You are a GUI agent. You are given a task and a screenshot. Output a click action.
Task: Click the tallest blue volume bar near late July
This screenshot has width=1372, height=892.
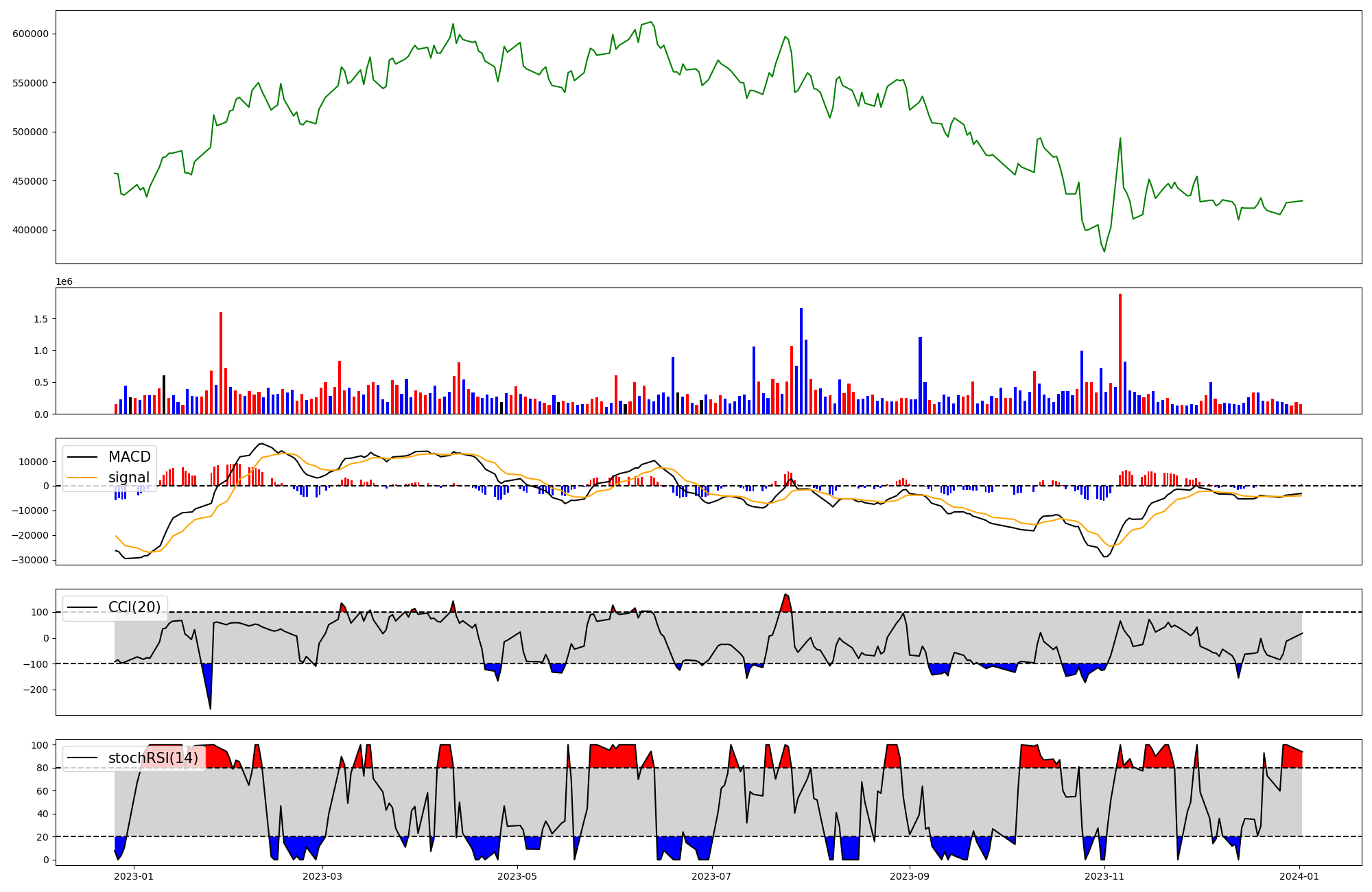801,360
